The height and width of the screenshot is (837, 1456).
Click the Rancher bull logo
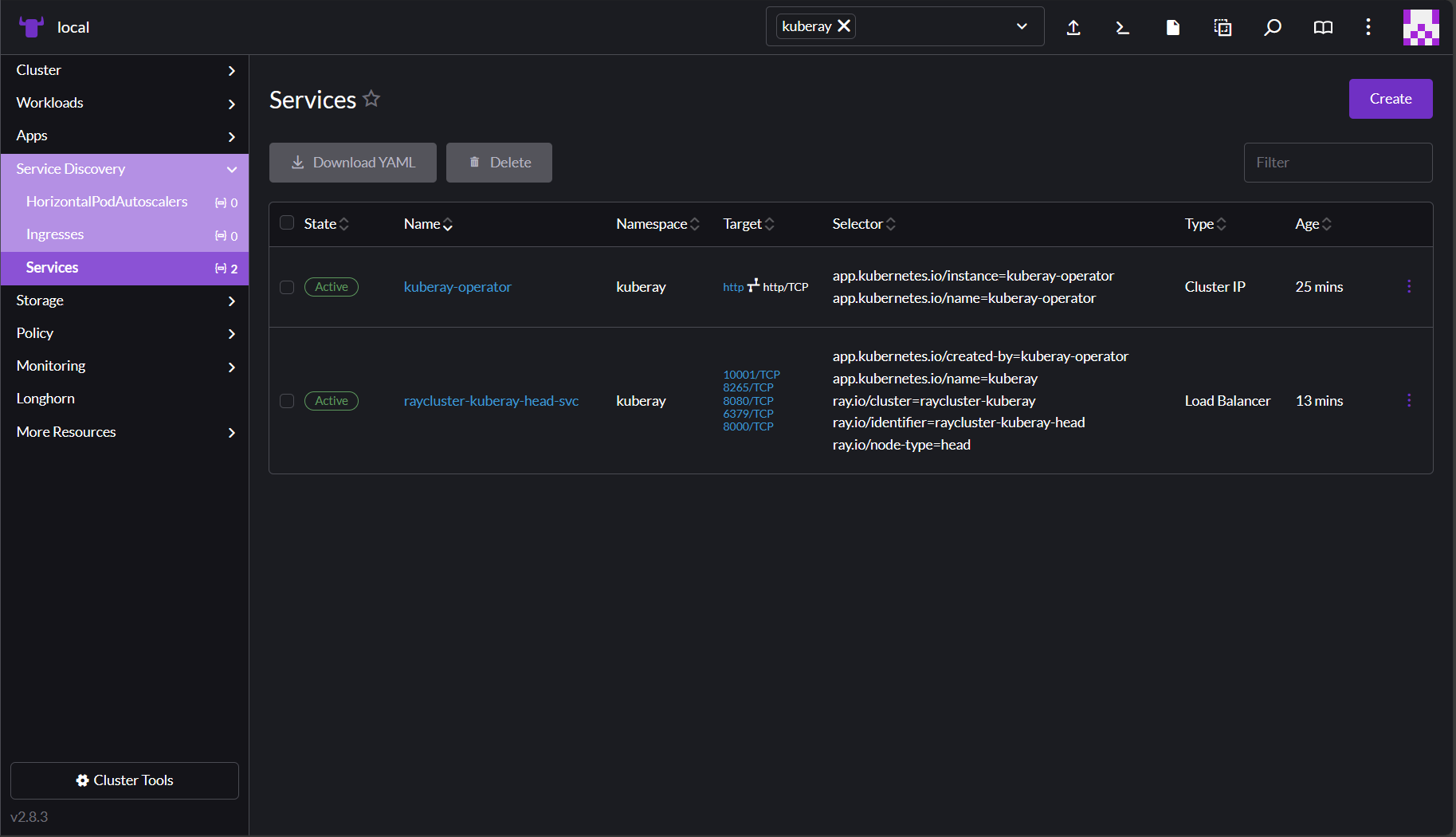point(31,26)
